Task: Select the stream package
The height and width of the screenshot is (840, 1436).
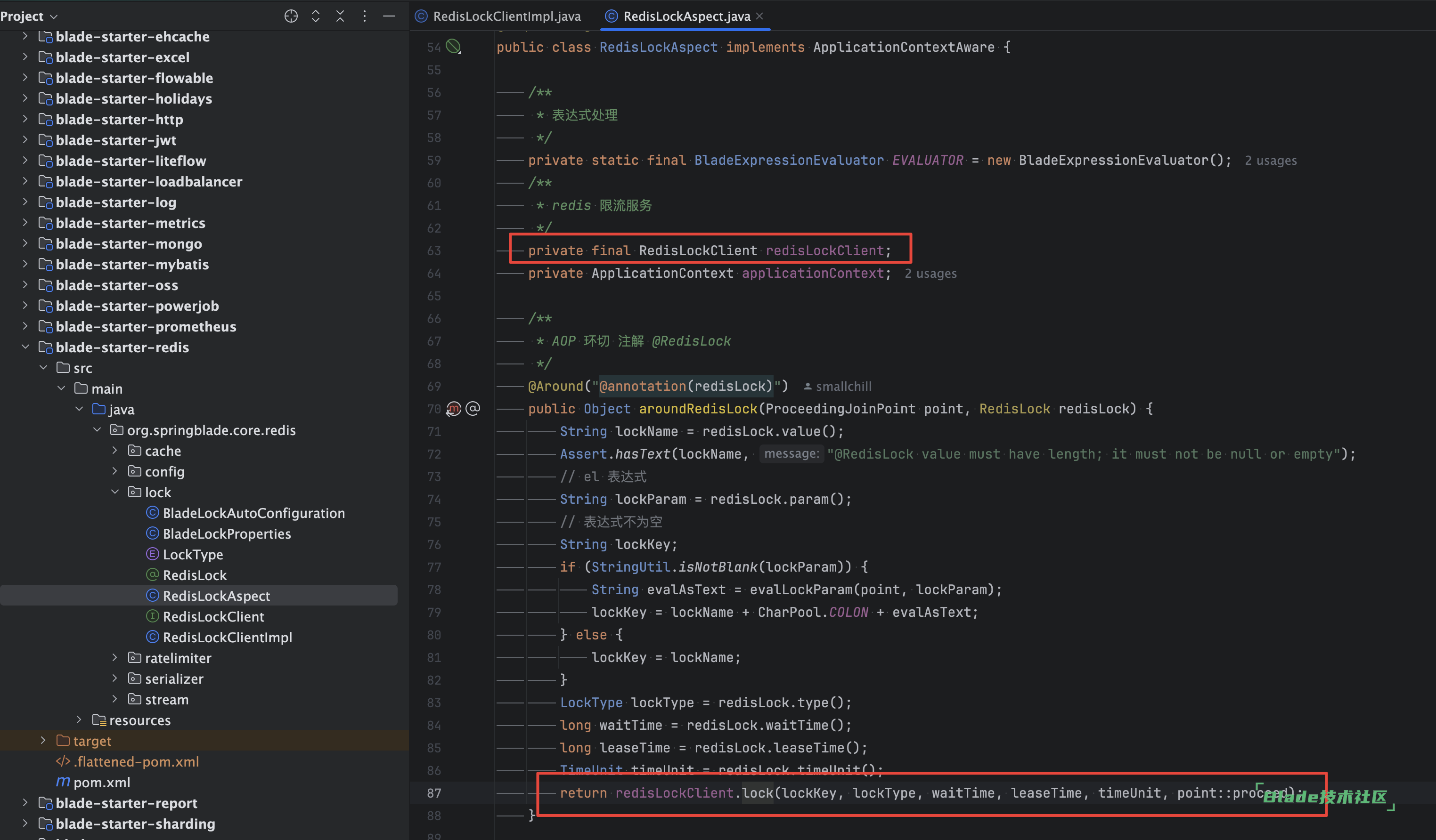Action: [x=166, y=699]
